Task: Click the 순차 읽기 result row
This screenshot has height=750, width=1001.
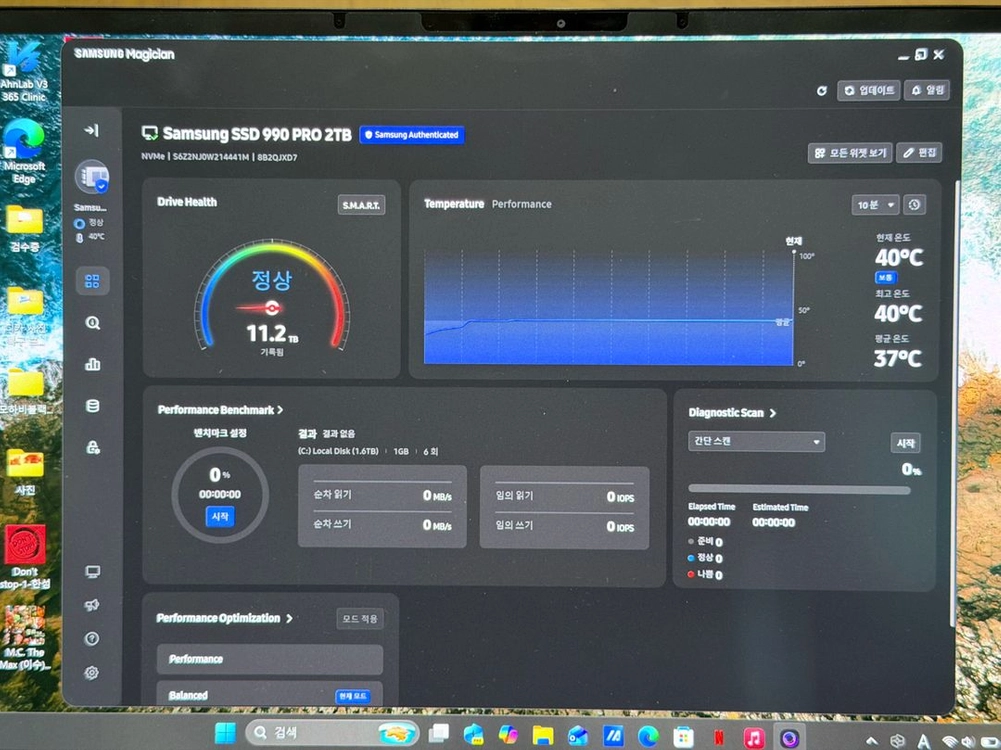Action: click(x=382, y=495)
